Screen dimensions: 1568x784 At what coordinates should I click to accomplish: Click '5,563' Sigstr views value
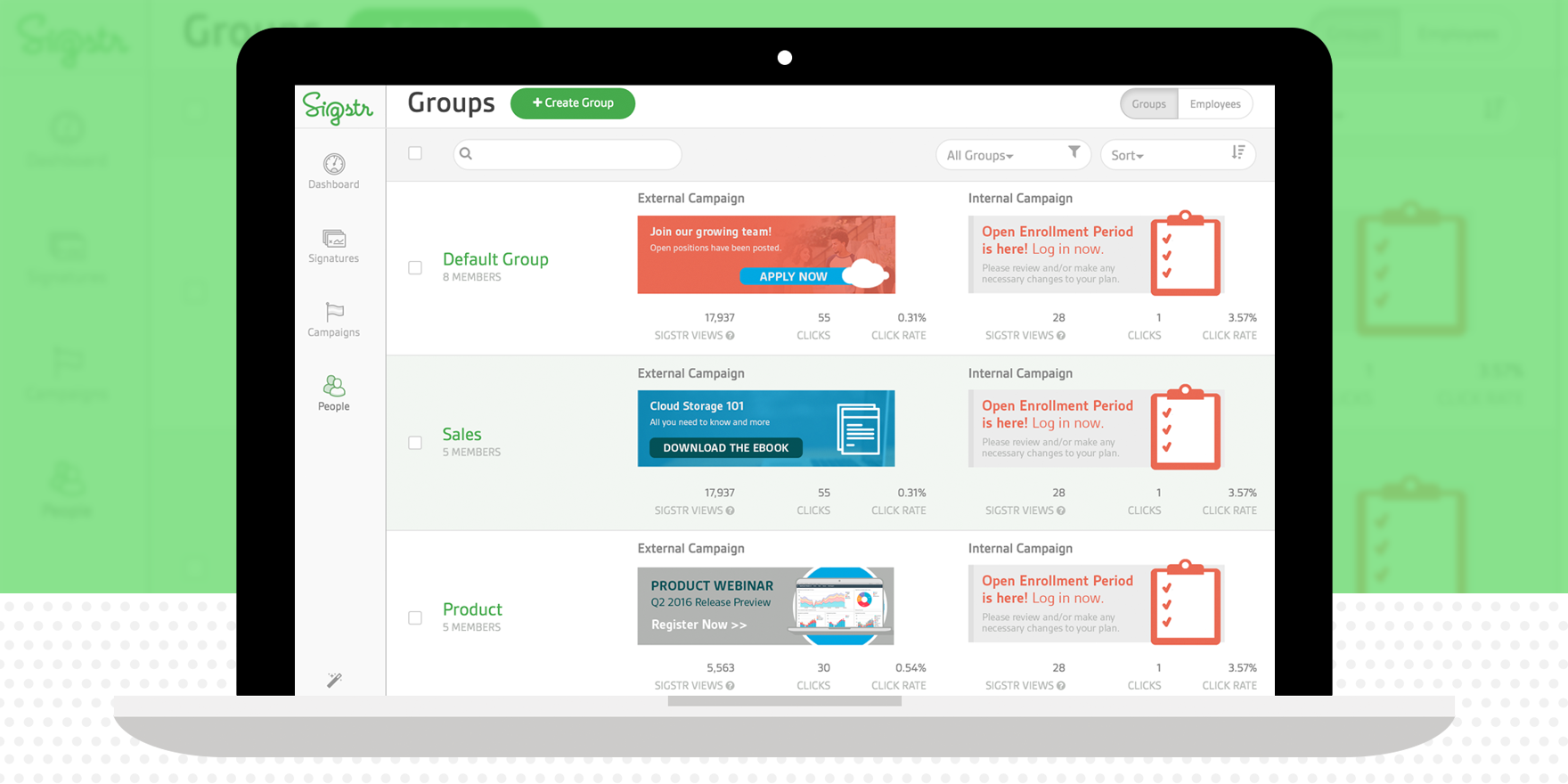(721, 667)
